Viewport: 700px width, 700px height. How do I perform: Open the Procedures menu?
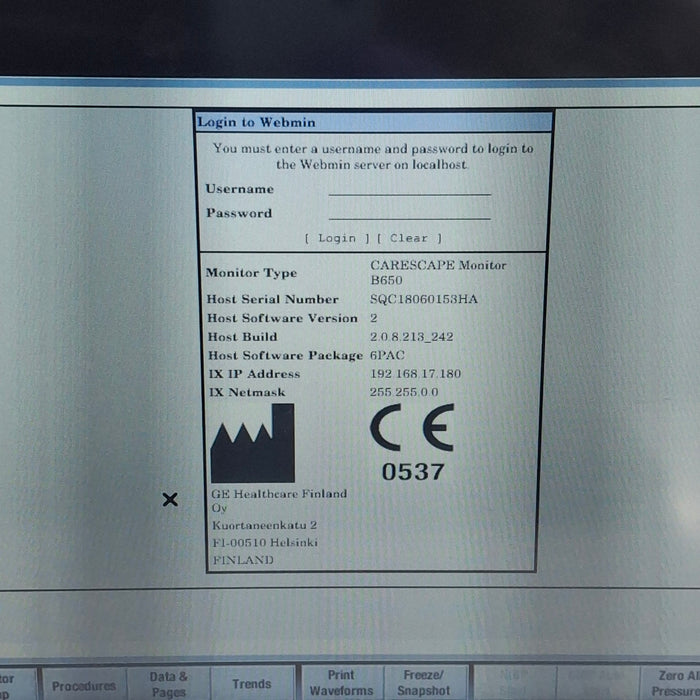click(x=84, y=685)
